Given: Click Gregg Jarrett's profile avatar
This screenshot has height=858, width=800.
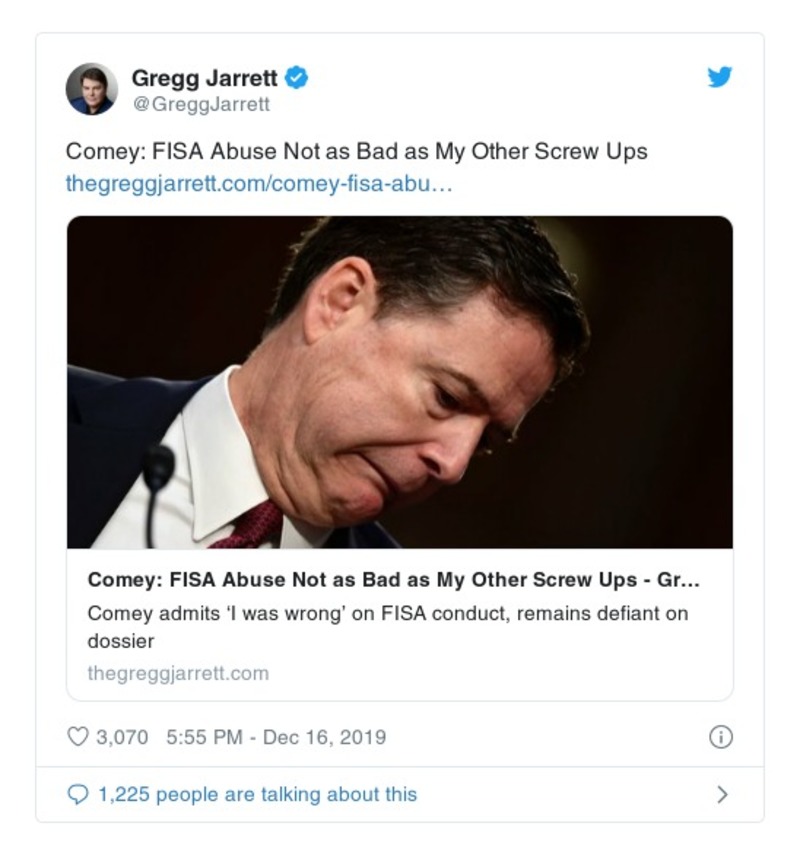Looking at the screenshot, I should pyautogui.click(x=92, y=89).
